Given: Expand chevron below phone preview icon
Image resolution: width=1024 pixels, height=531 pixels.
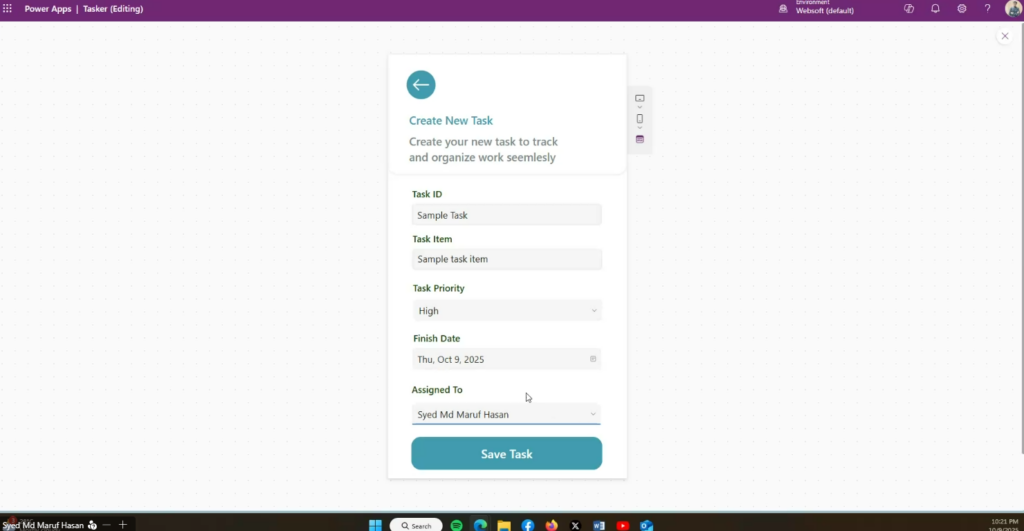Looking at the screenshot, I should (x=639, y=128).
